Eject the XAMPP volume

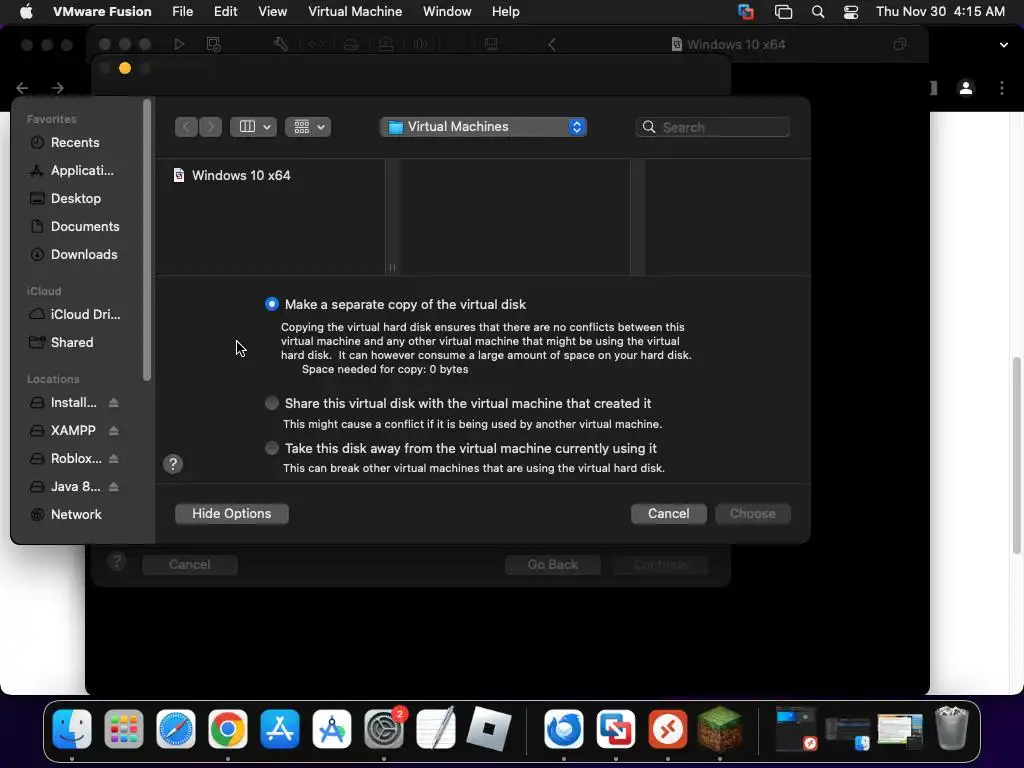[x=114, y=430]
